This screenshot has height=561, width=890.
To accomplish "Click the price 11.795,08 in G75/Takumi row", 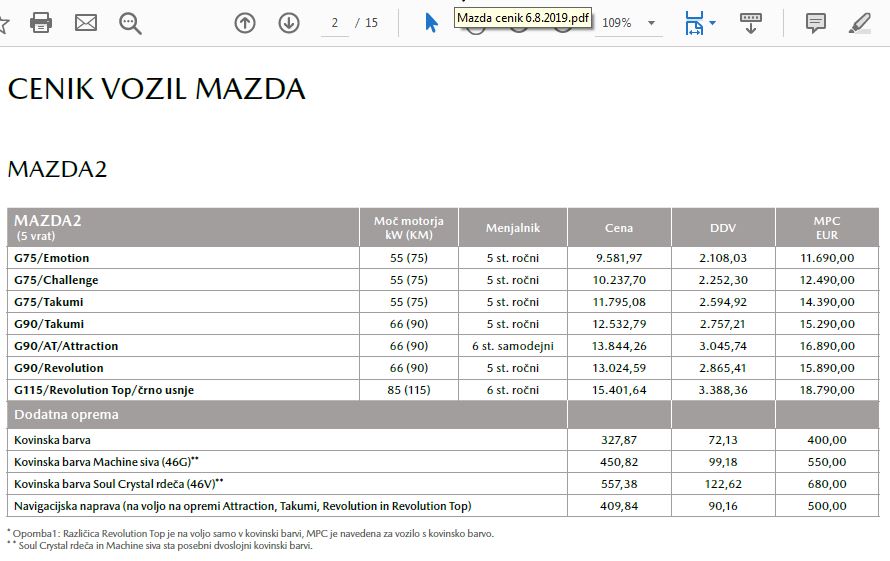I will point(619,302).
